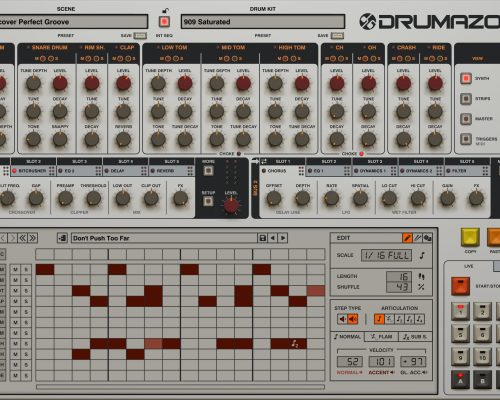This screenshot has width=500, height=400.
Task: Toggle Bitcrusher slot power LED
Action: 14,171
